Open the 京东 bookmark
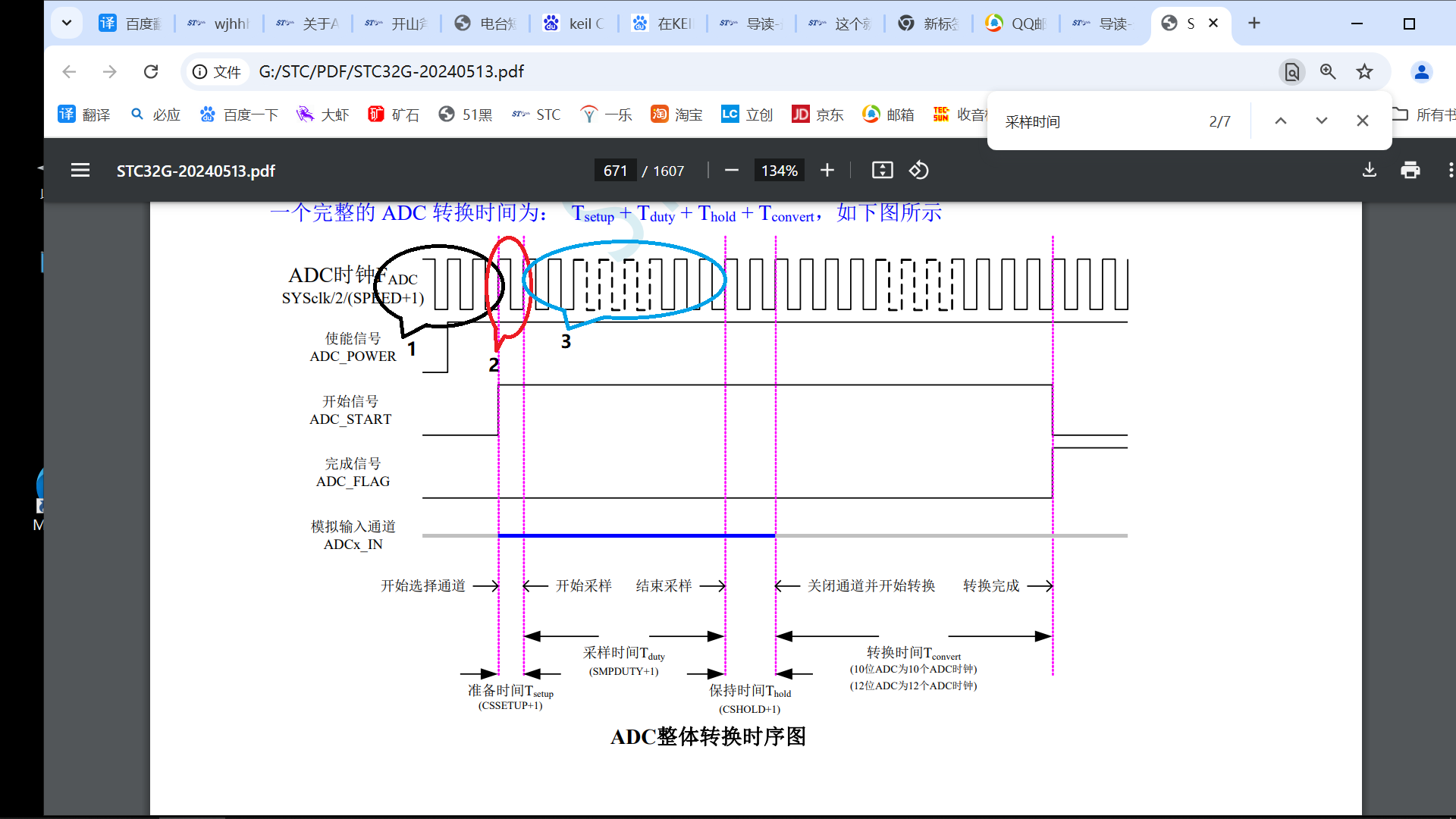 pos(818,115)
